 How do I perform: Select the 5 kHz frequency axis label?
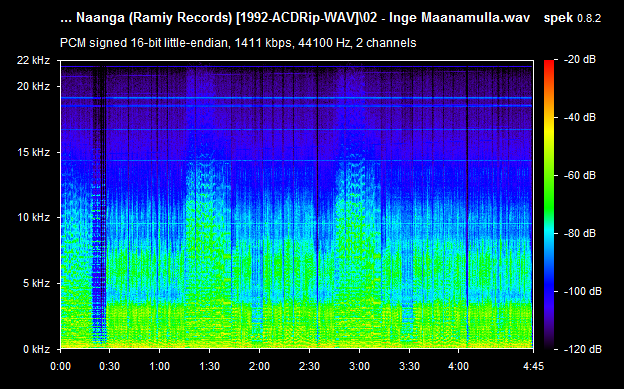[37, 283]
